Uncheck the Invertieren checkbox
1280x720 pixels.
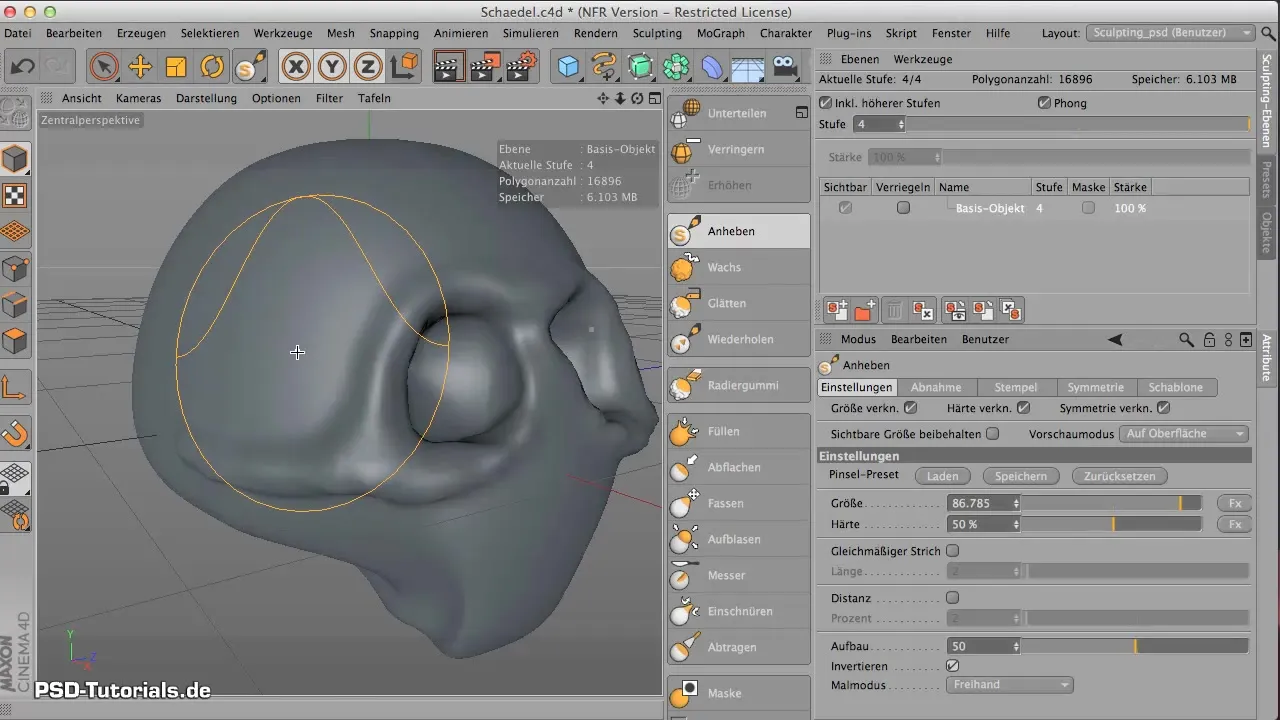tap(952, 666)
